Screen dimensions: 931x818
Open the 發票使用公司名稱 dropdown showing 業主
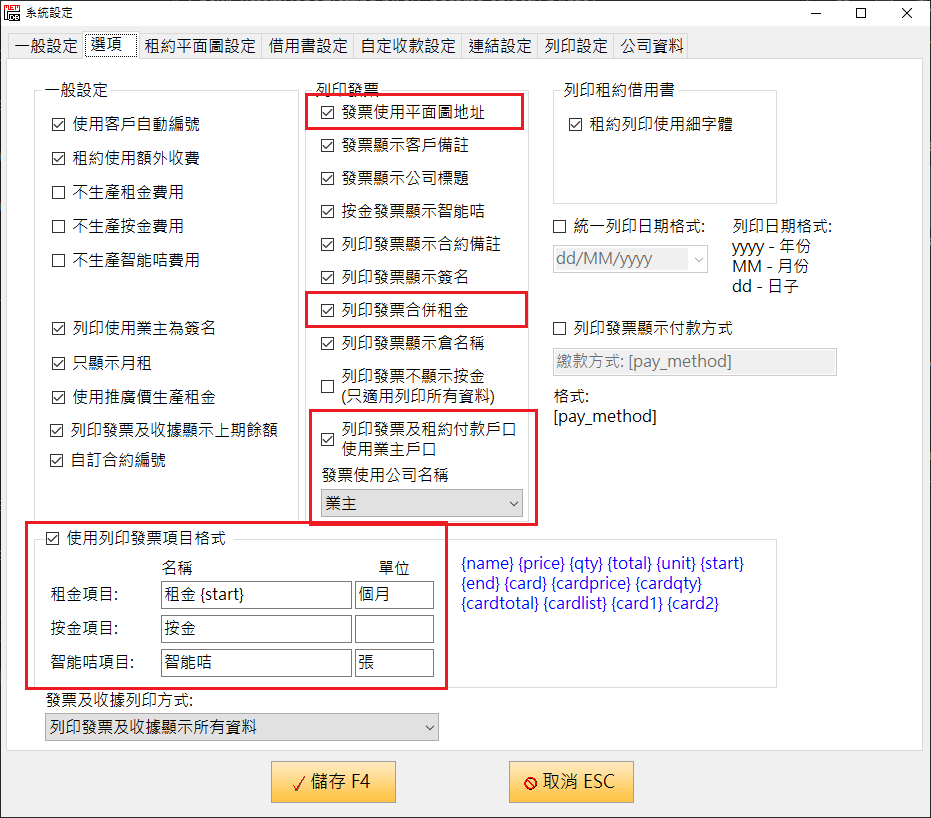pyautogui.click(x=421, y=504)
